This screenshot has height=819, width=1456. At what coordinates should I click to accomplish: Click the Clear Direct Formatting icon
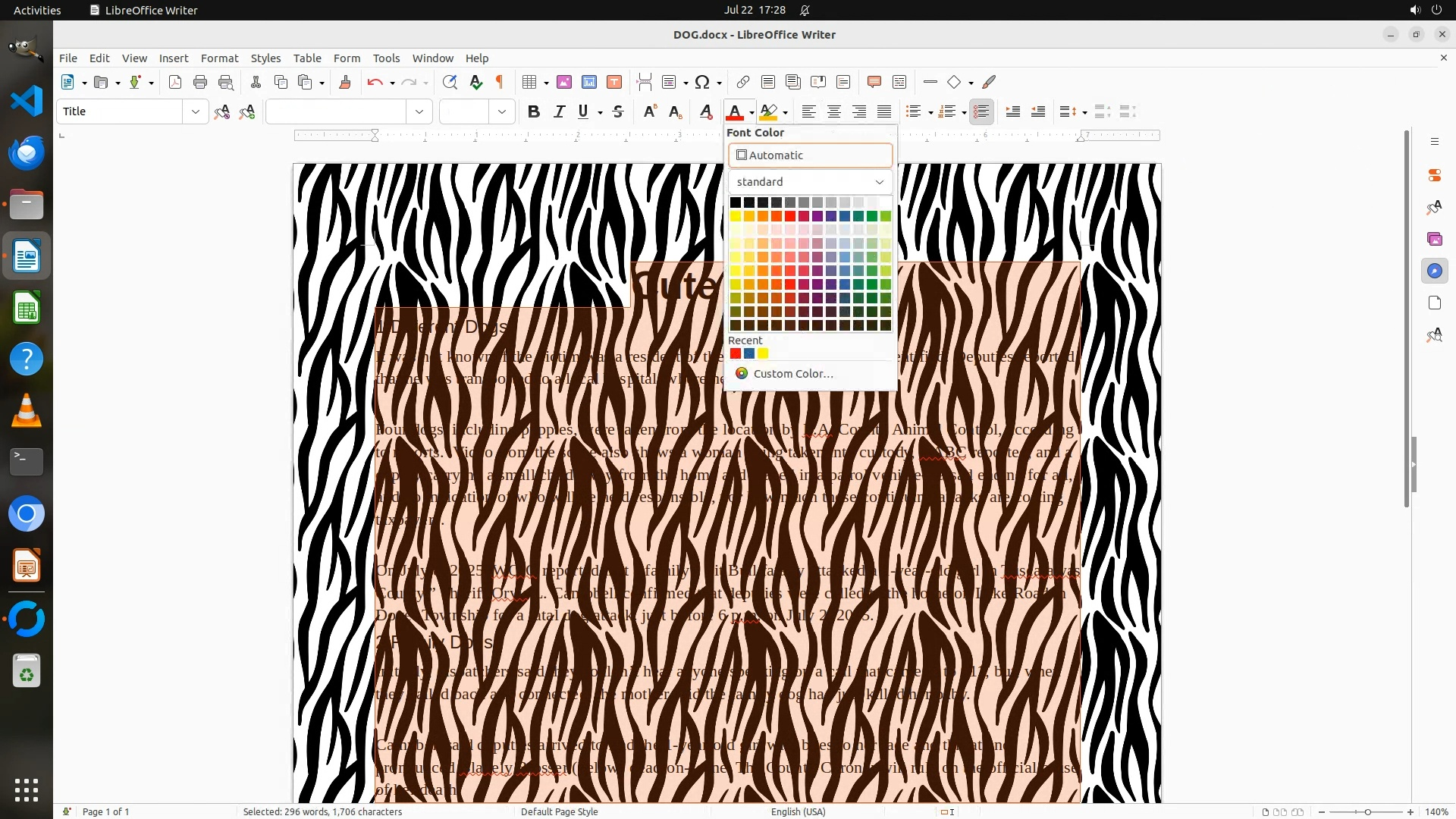click(x=706, y=111)
